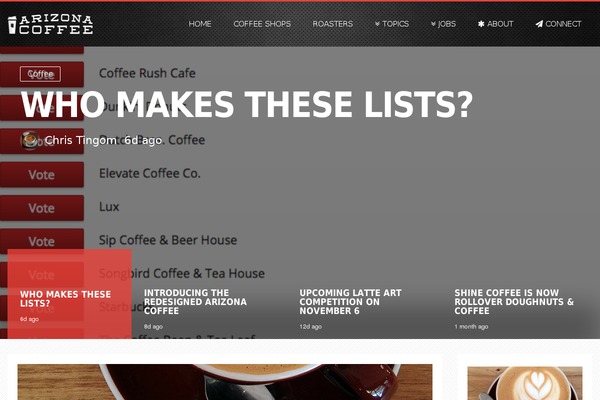The width and height of the screenshot is (600, 400).
Task: Select 'Upcoming Latte Art Competition' slide
Action: point(350,302)
